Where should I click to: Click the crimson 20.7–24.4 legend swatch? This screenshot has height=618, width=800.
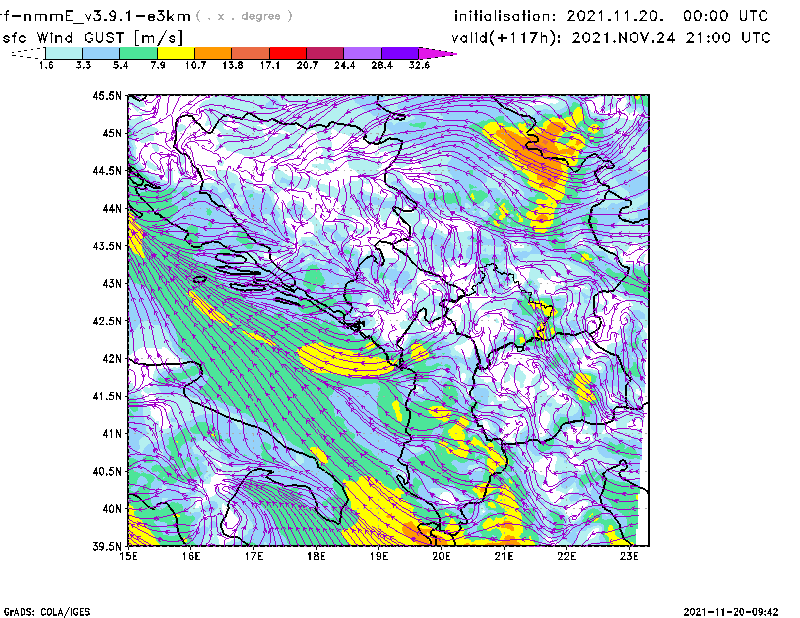325,53
